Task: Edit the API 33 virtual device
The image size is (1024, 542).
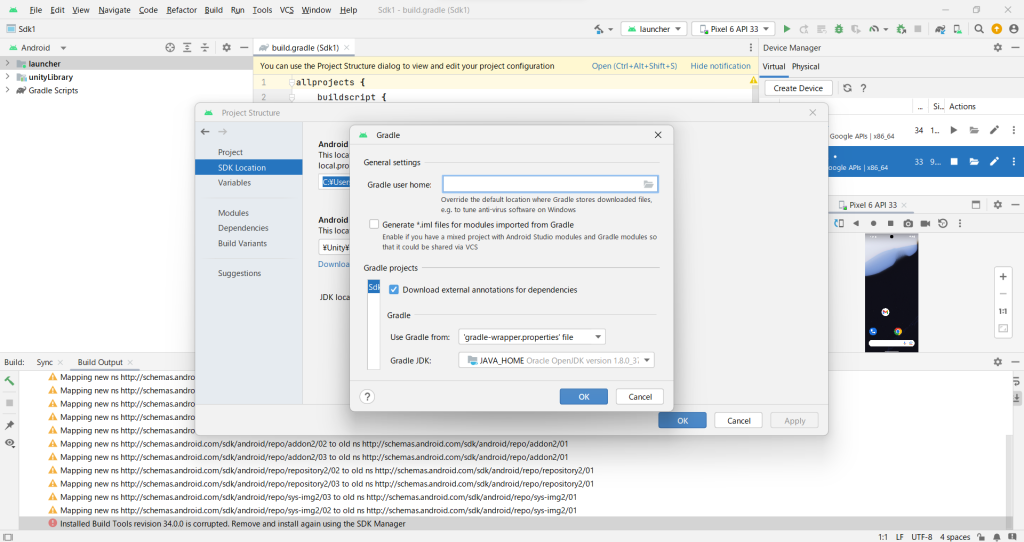Action: tap(994, 161)
